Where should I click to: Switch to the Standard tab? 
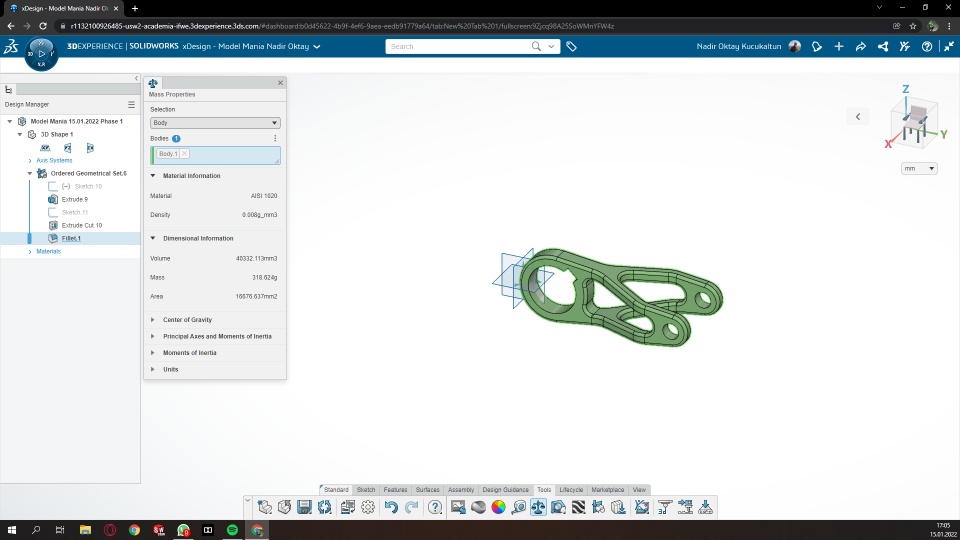pos(336,490)
